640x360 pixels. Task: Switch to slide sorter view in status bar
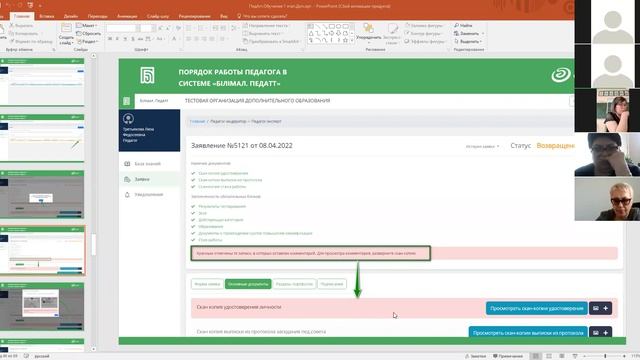[549, 356]
